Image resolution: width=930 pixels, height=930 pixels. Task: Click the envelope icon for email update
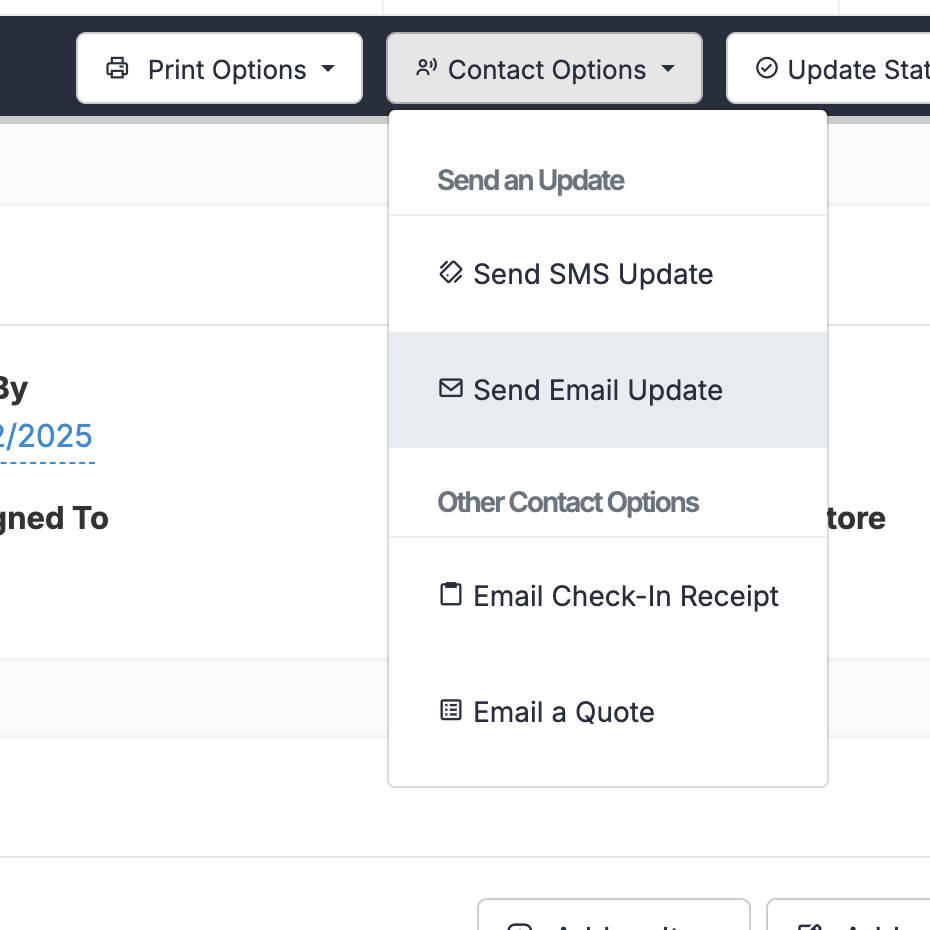(x=451, y=389)
